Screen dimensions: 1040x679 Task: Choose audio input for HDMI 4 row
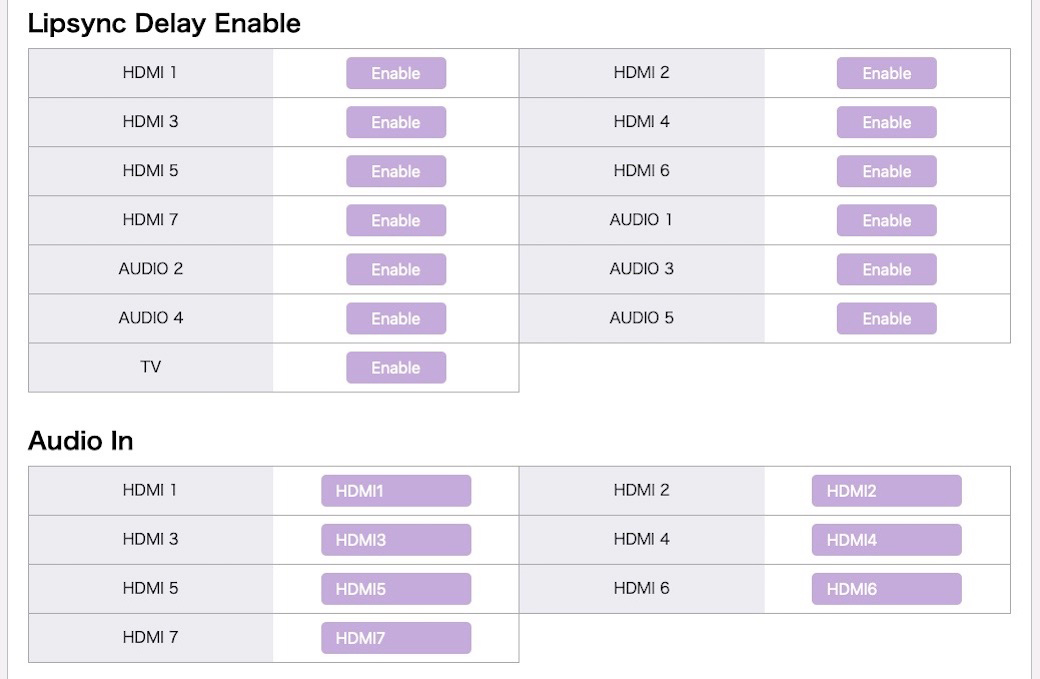coord(886,540)
